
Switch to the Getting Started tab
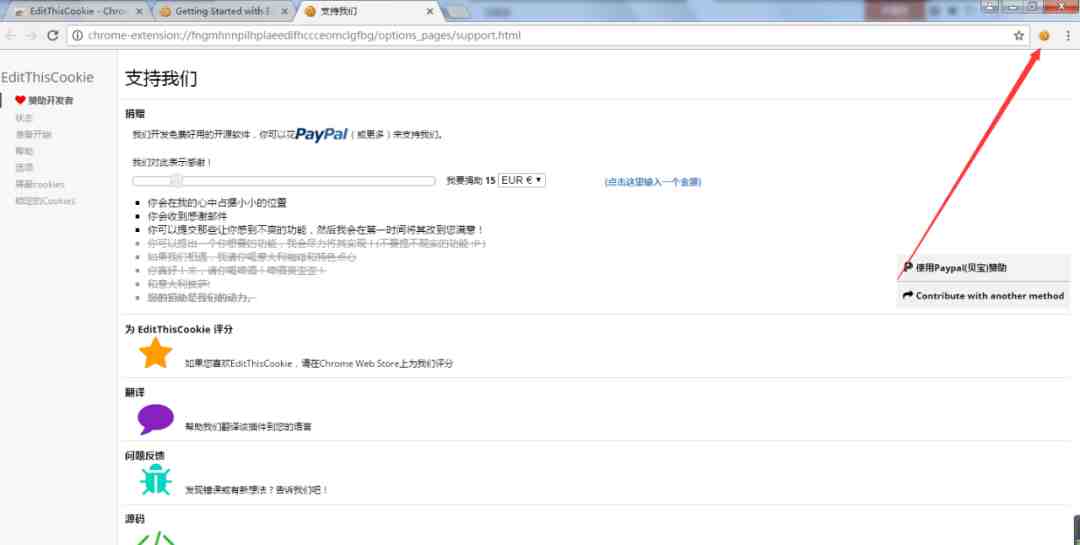click(x=222, y=12)
